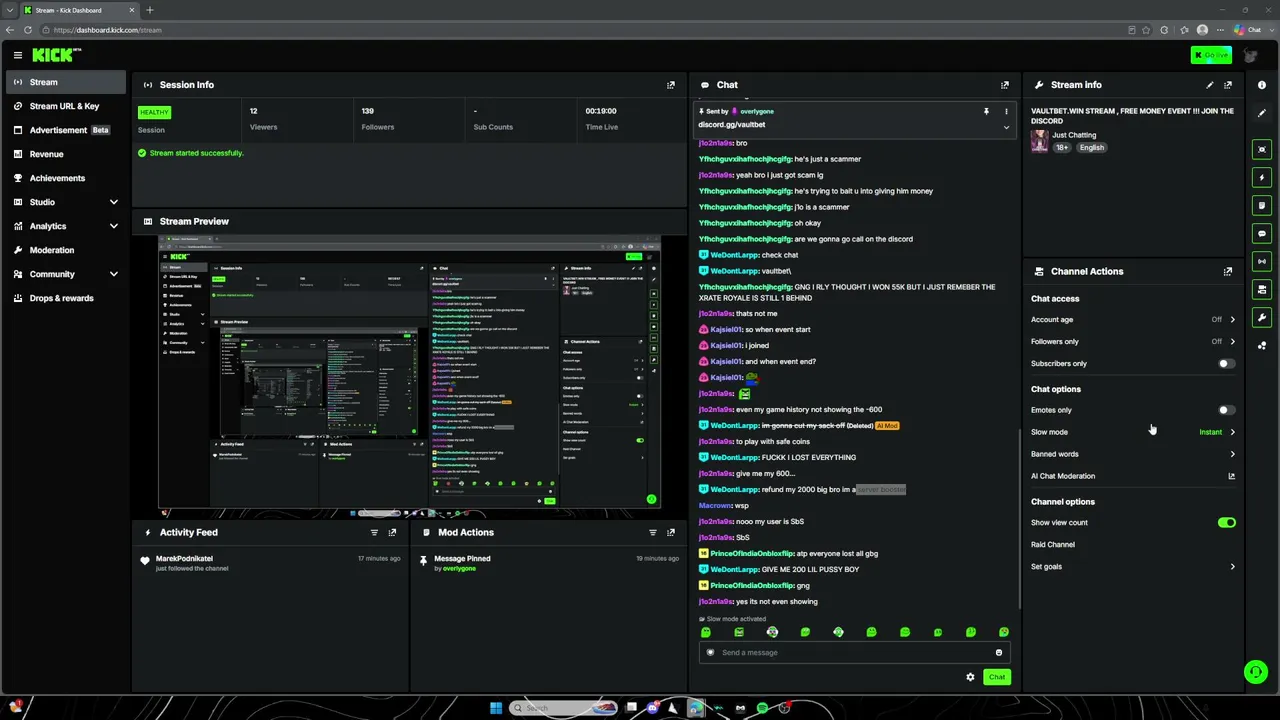Open the pinned message three-dot menu
Viewport: 1280px width, 720px height.
(x=1006, y=111)
